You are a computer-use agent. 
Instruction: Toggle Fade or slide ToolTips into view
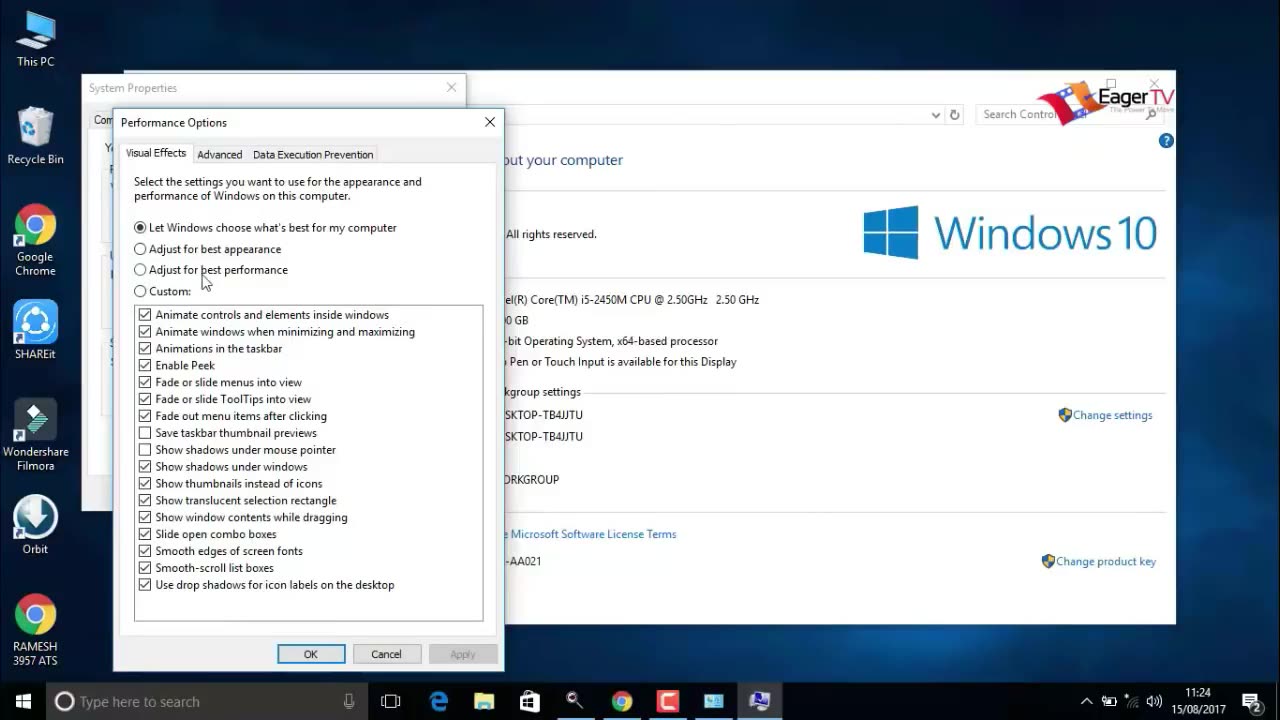tap(145, 399)
